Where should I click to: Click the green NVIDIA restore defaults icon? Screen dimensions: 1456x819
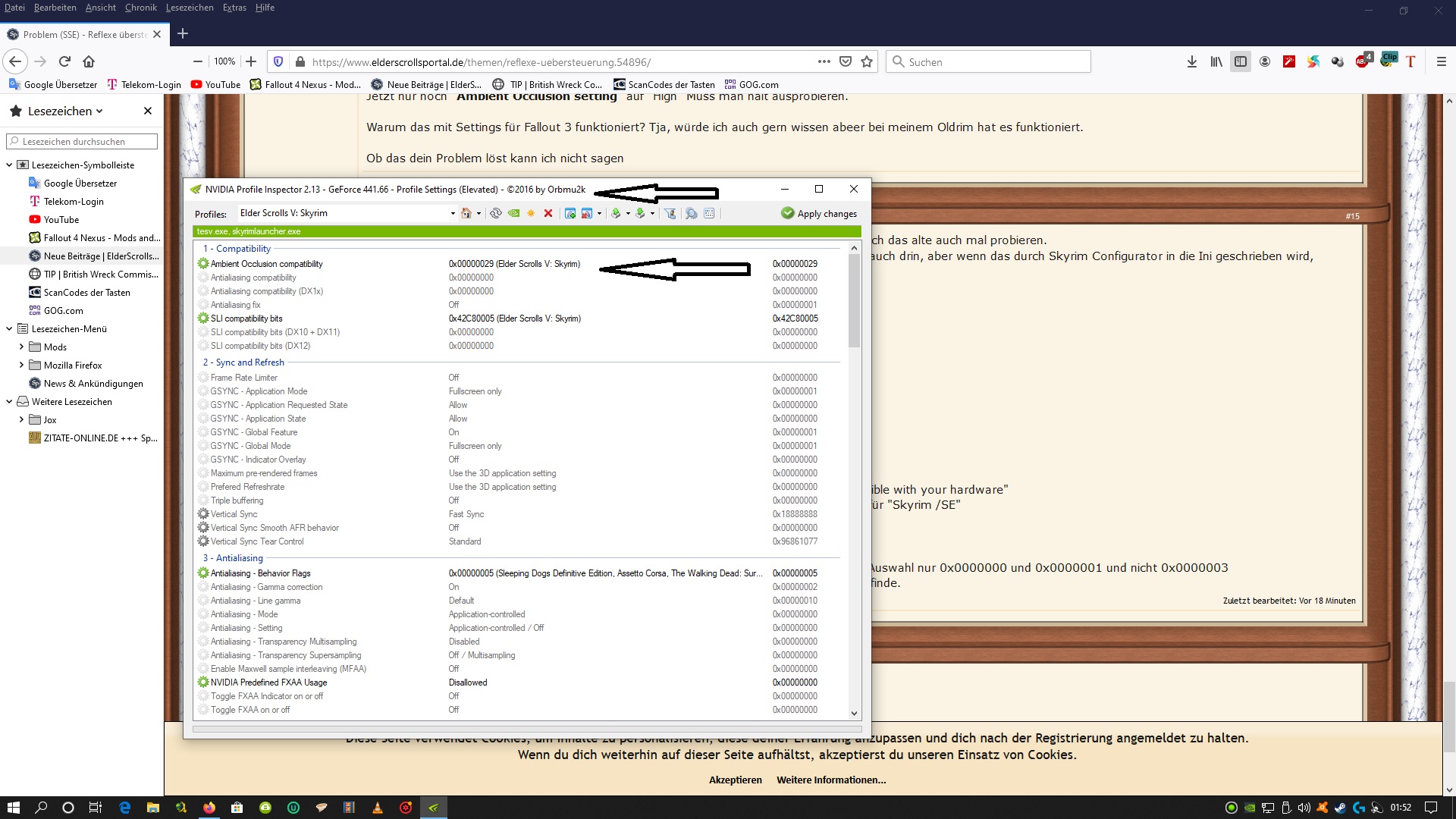click(x=513, y=213)
